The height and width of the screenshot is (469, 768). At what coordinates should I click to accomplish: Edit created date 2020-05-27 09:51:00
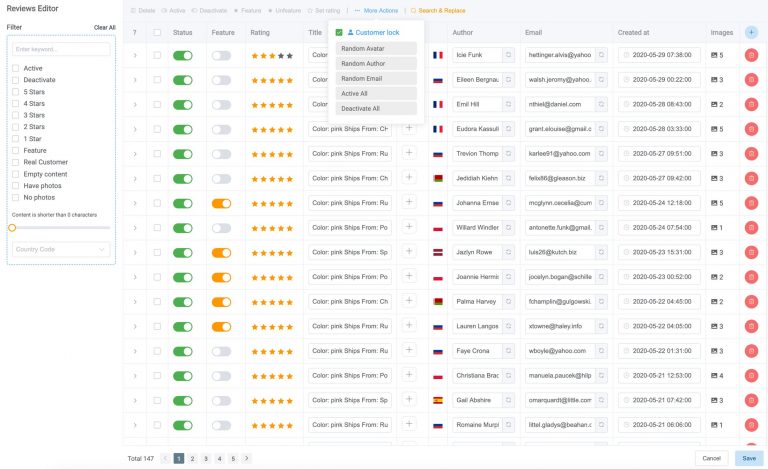click(659, 154)
